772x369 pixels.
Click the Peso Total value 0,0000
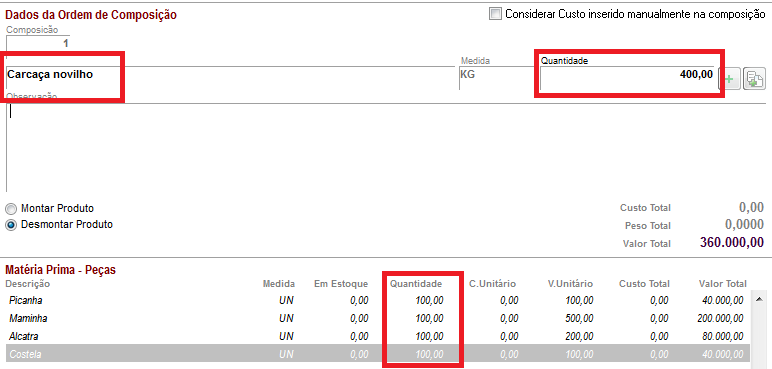(744, 225)
